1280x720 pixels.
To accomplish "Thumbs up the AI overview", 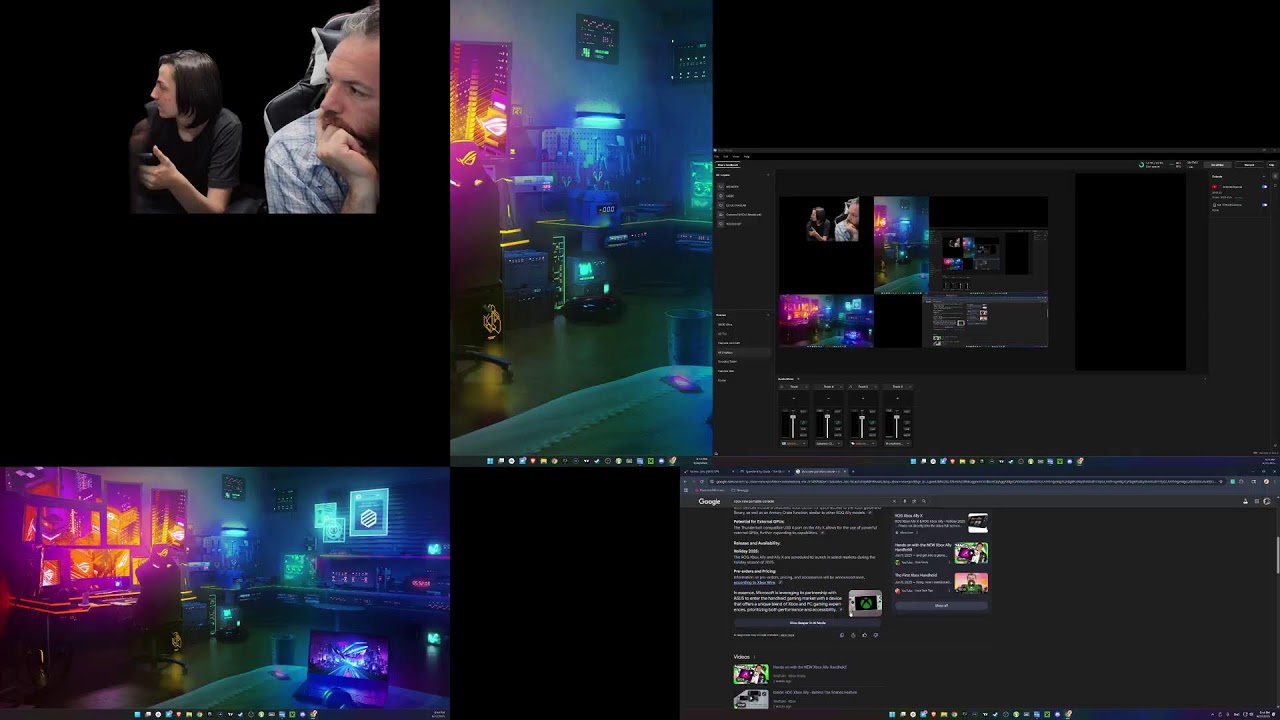I will [865, 635].
